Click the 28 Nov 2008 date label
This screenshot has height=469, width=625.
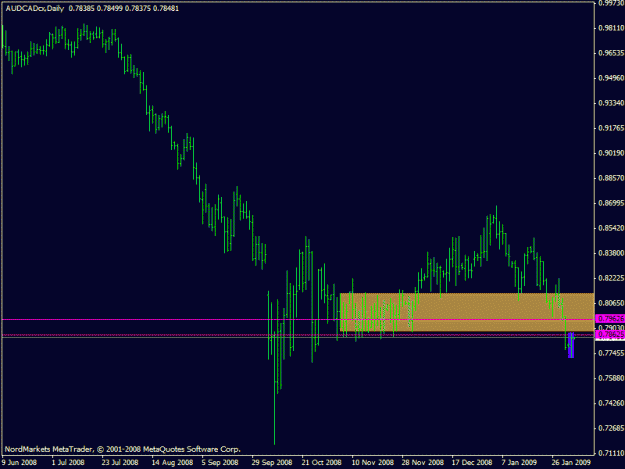pos(423,463)
